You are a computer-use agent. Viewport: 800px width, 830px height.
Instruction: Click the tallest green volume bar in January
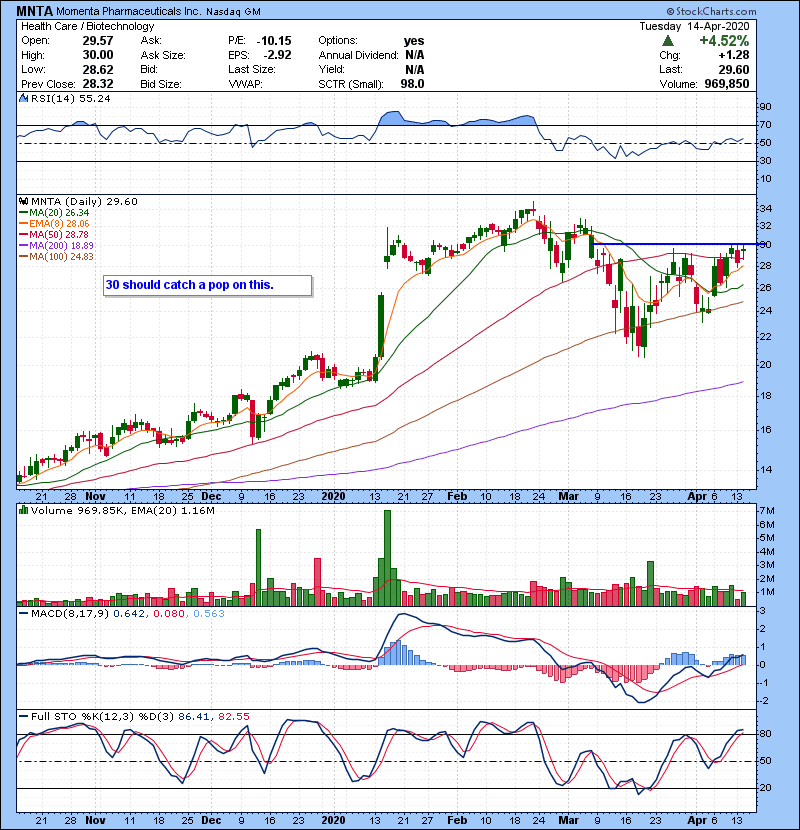(x=387, y=558)
